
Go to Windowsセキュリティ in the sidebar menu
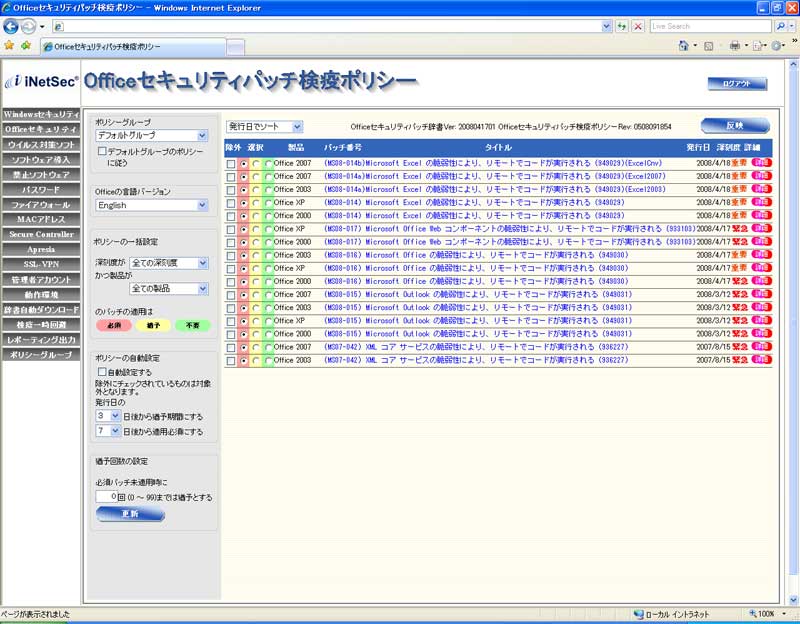(x=41, y=114)
